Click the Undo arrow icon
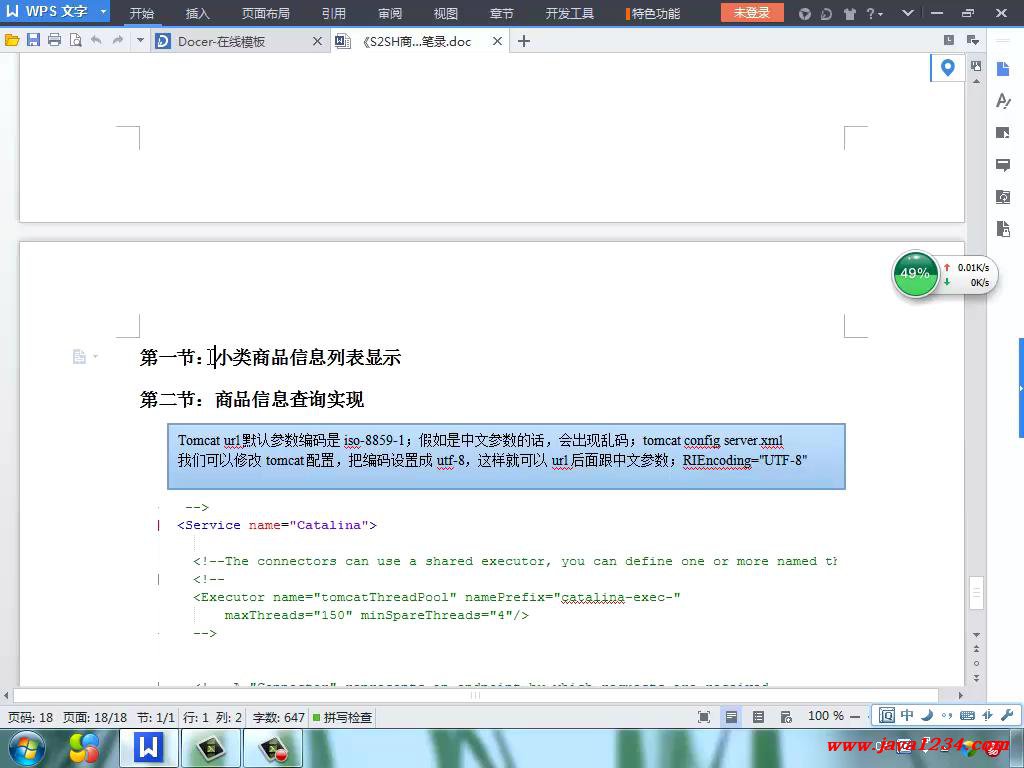The width and height of the screenshot is (1024, 768). coord(96,41)
